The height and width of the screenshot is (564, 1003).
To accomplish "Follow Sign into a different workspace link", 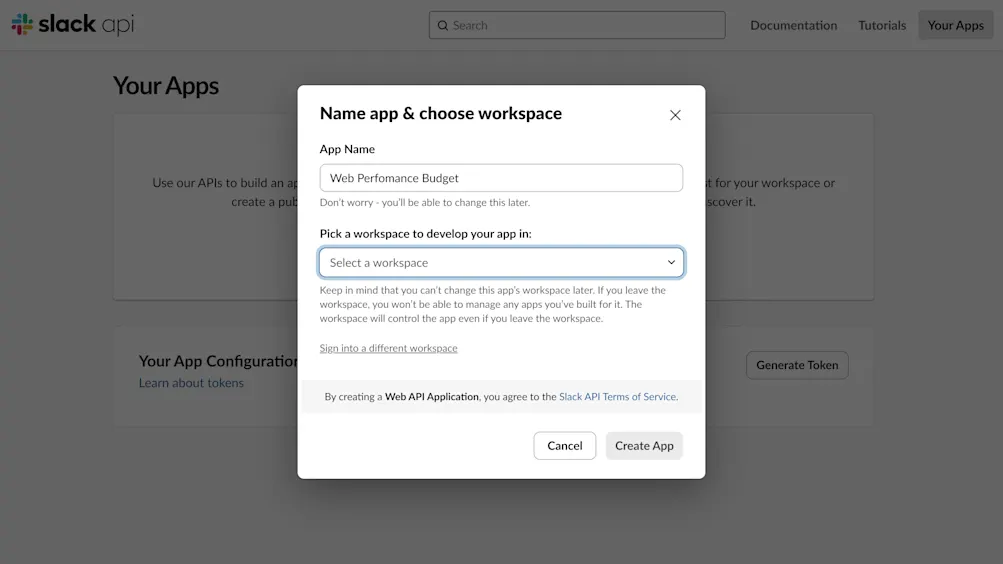I will [x=388, y=348].
